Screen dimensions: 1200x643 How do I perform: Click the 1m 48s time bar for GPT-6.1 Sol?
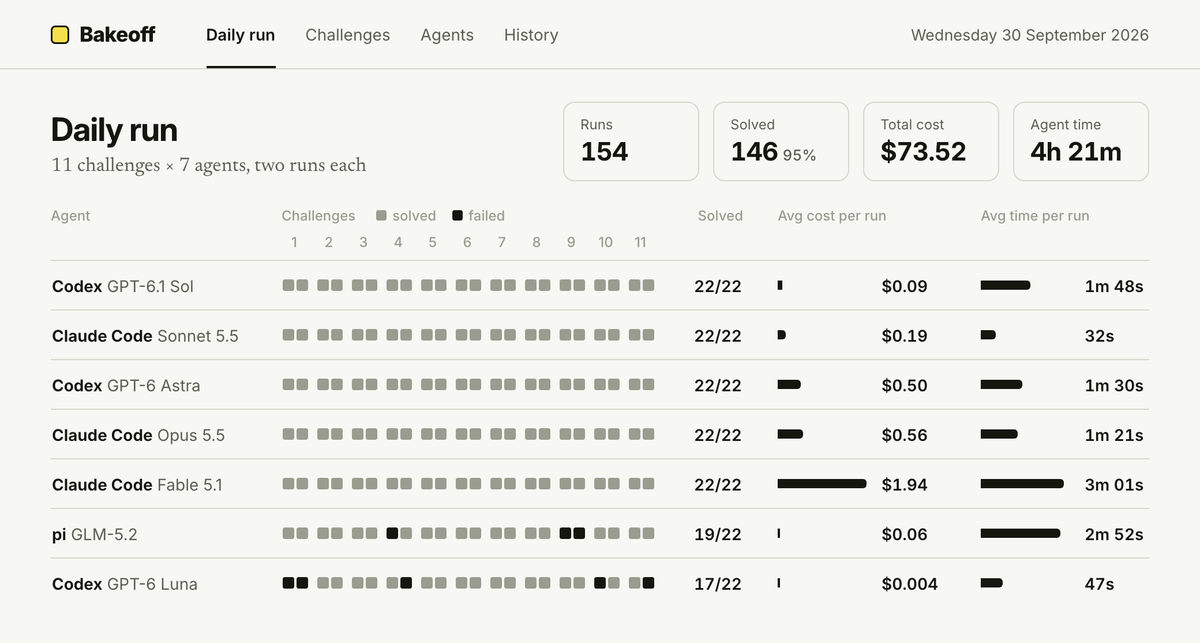coord(1005,285)
